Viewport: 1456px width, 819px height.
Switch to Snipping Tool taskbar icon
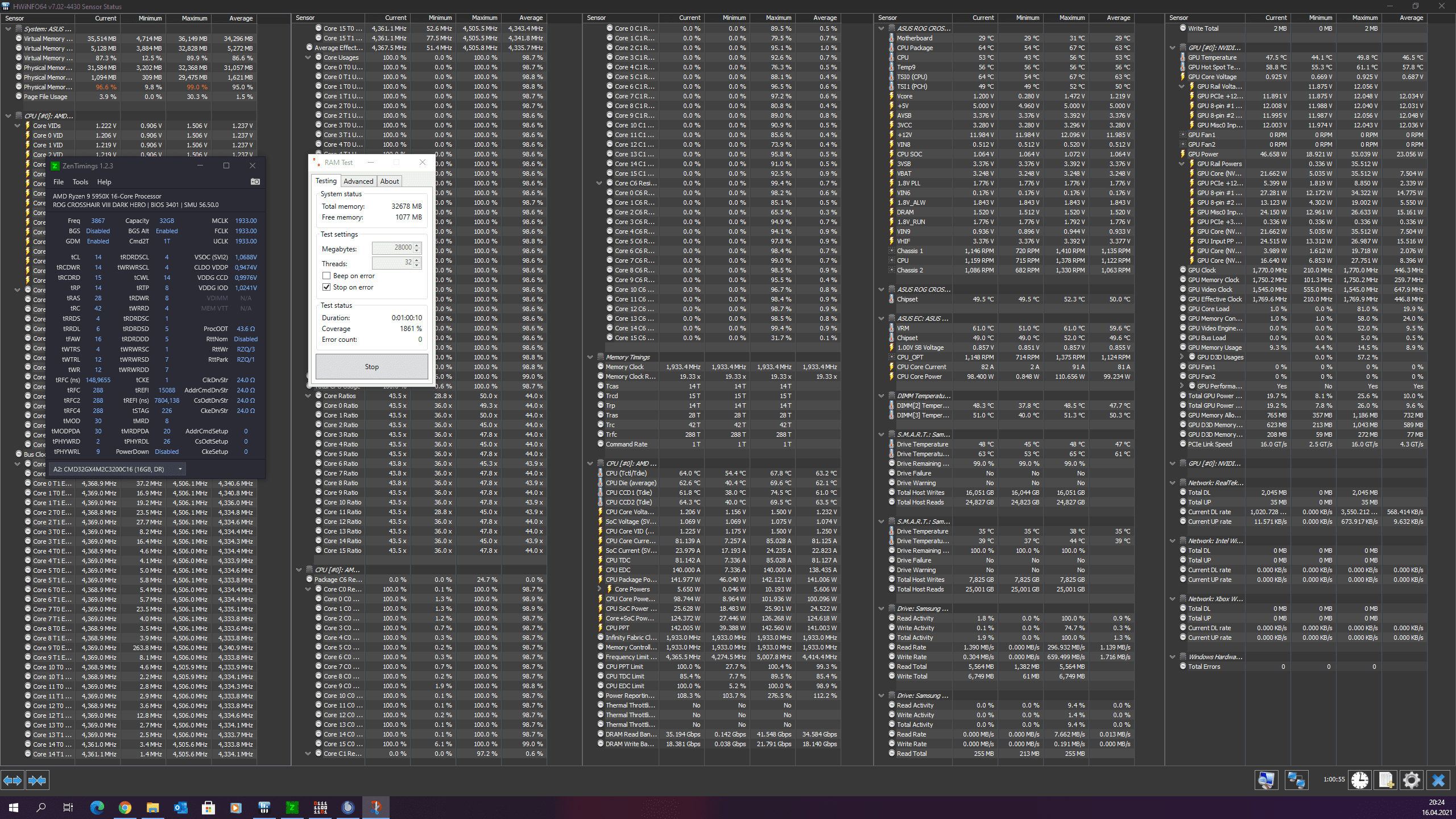point(376,807)
